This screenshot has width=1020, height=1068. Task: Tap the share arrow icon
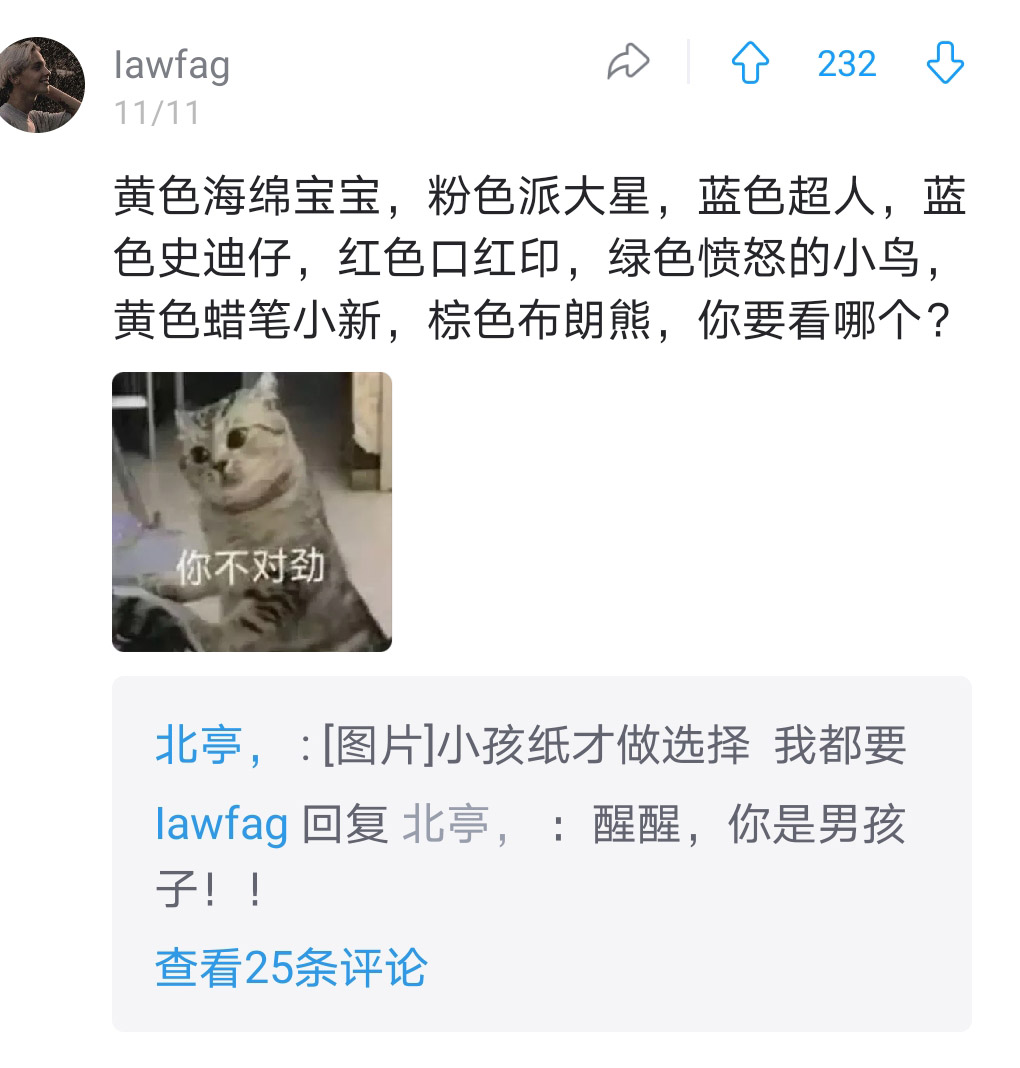click(628, 62)
